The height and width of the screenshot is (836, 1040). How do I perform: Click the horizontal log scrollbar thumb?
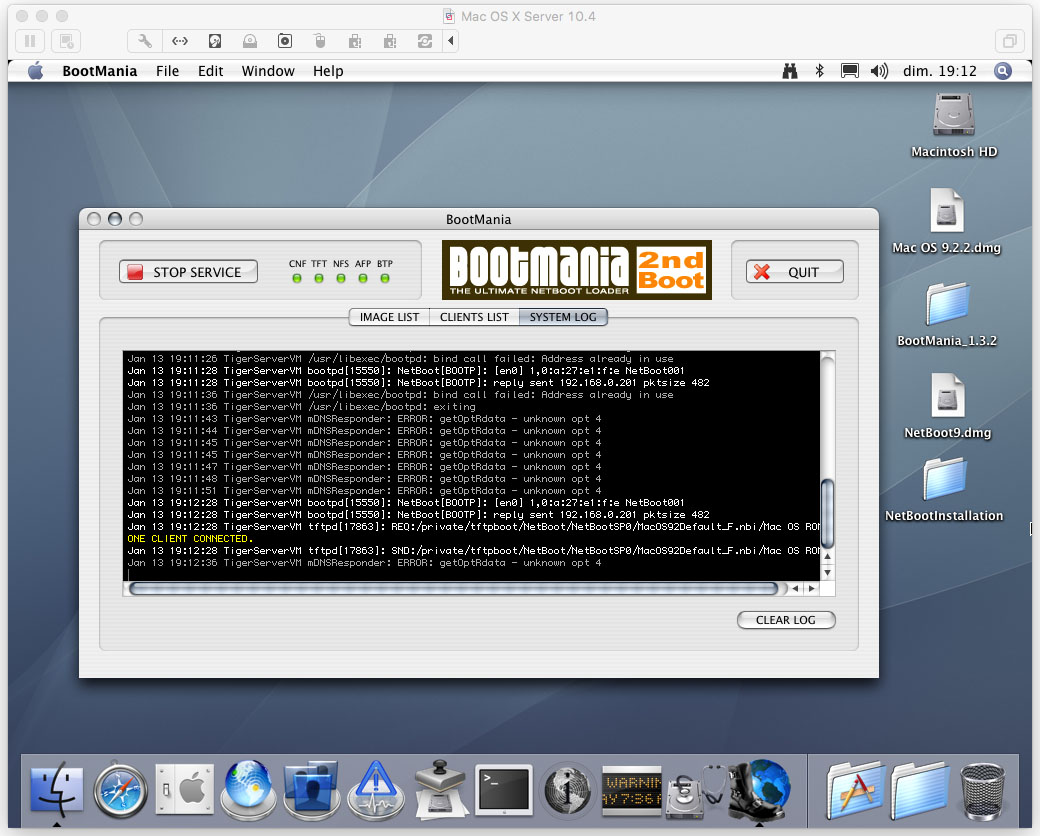454,589
